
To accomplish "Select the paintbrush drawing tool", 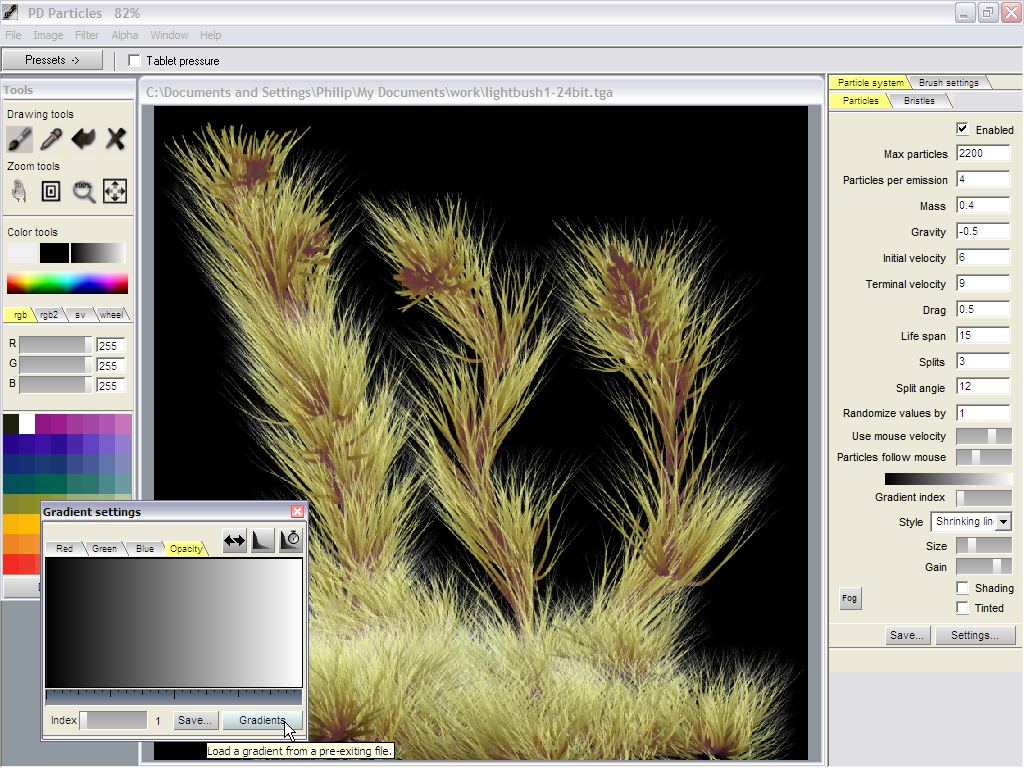I will click(x=20, y=139).
